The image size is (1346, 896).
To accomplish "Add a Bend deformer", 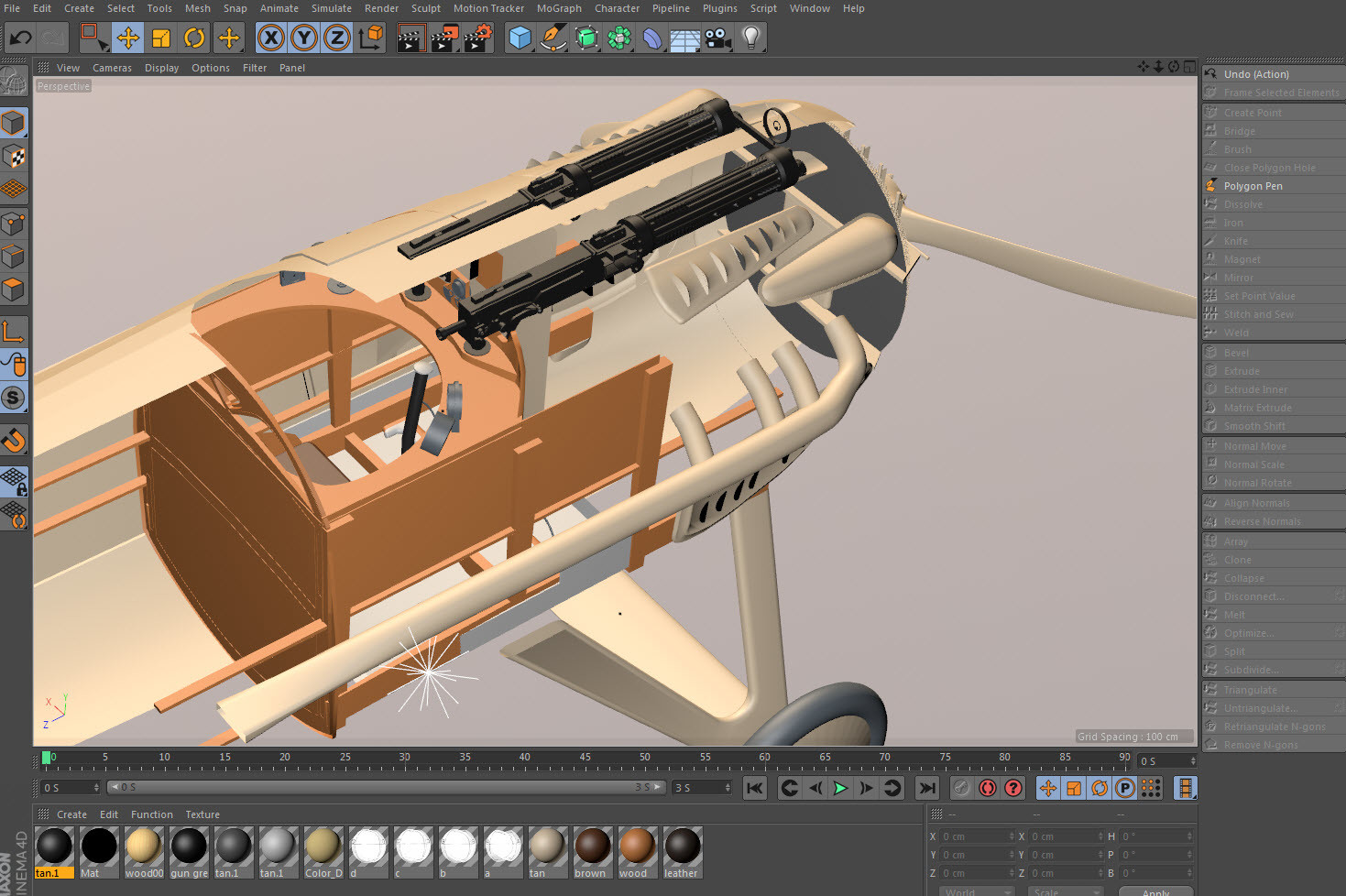I will coord(652,38).
